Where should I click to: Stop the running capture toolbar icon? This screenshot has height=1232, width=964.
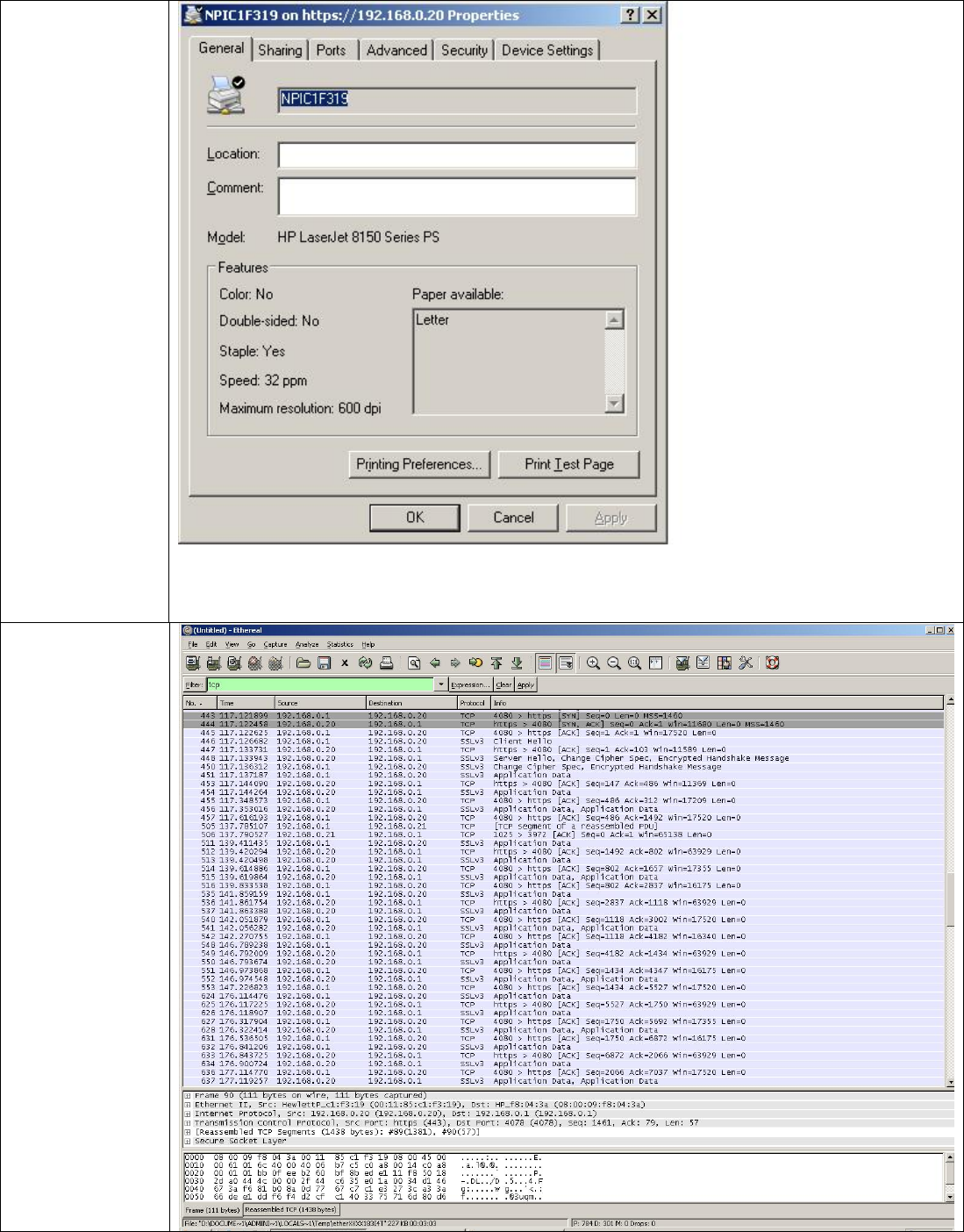[254, 663]
